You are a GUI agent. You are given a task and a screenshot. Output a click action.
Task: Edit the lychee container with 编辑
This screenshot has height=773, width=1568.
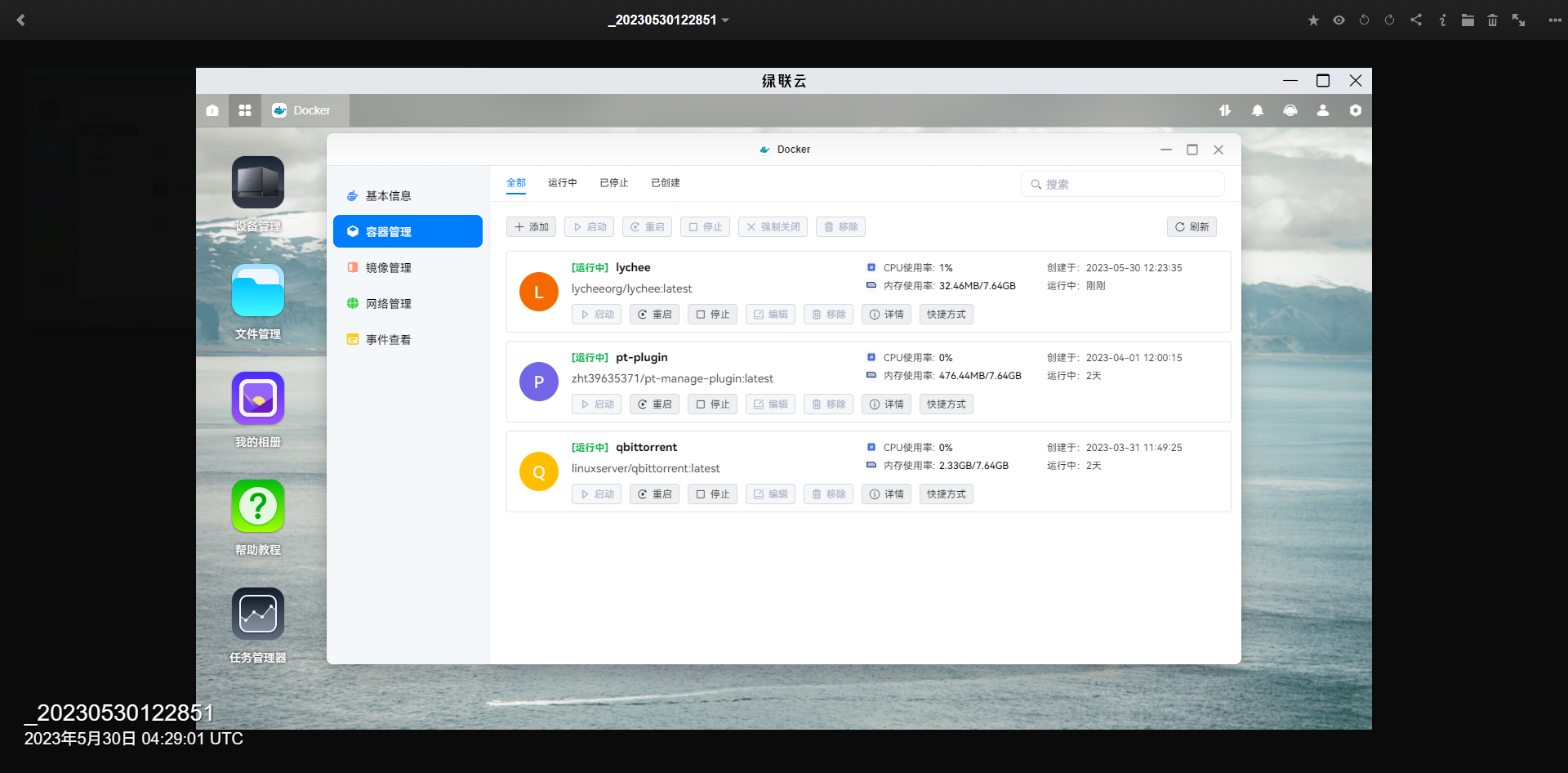click(x=770, y=315)
